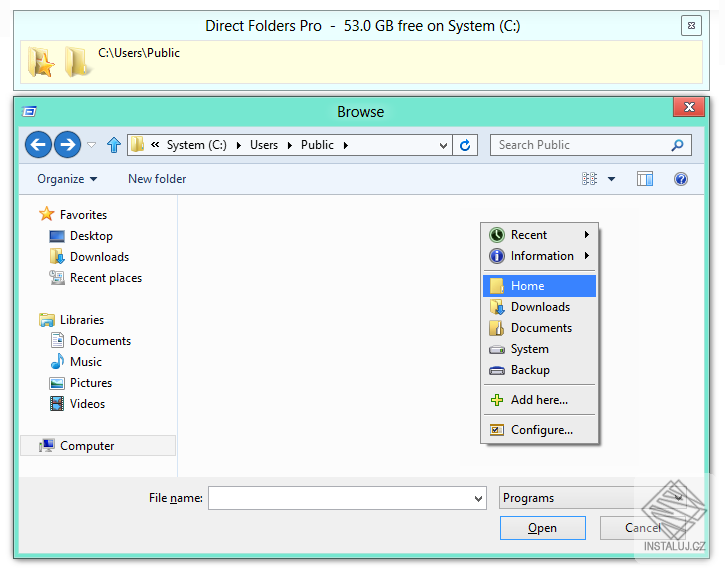Screen dimensions: 725x573
Task: Click System (C:) in the address path
Action: click(x=197, y=145)
